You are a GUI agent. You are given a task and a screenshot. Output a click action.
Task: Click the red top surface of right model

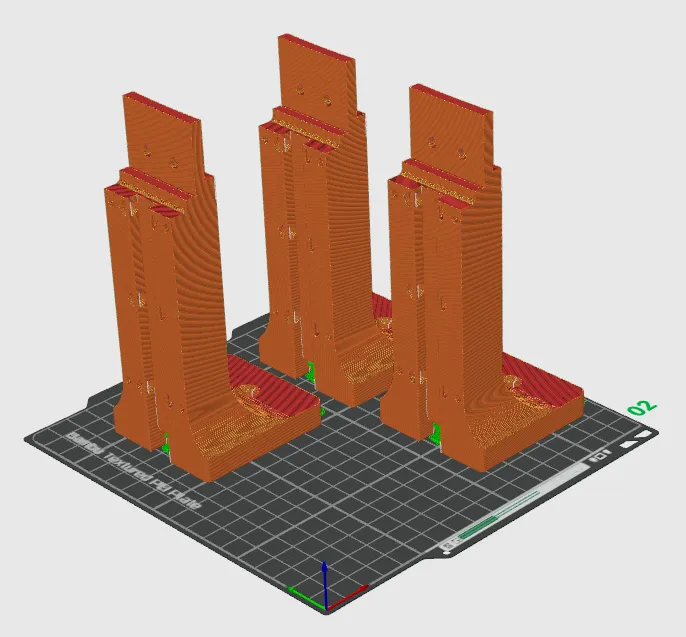pos(451,98)
